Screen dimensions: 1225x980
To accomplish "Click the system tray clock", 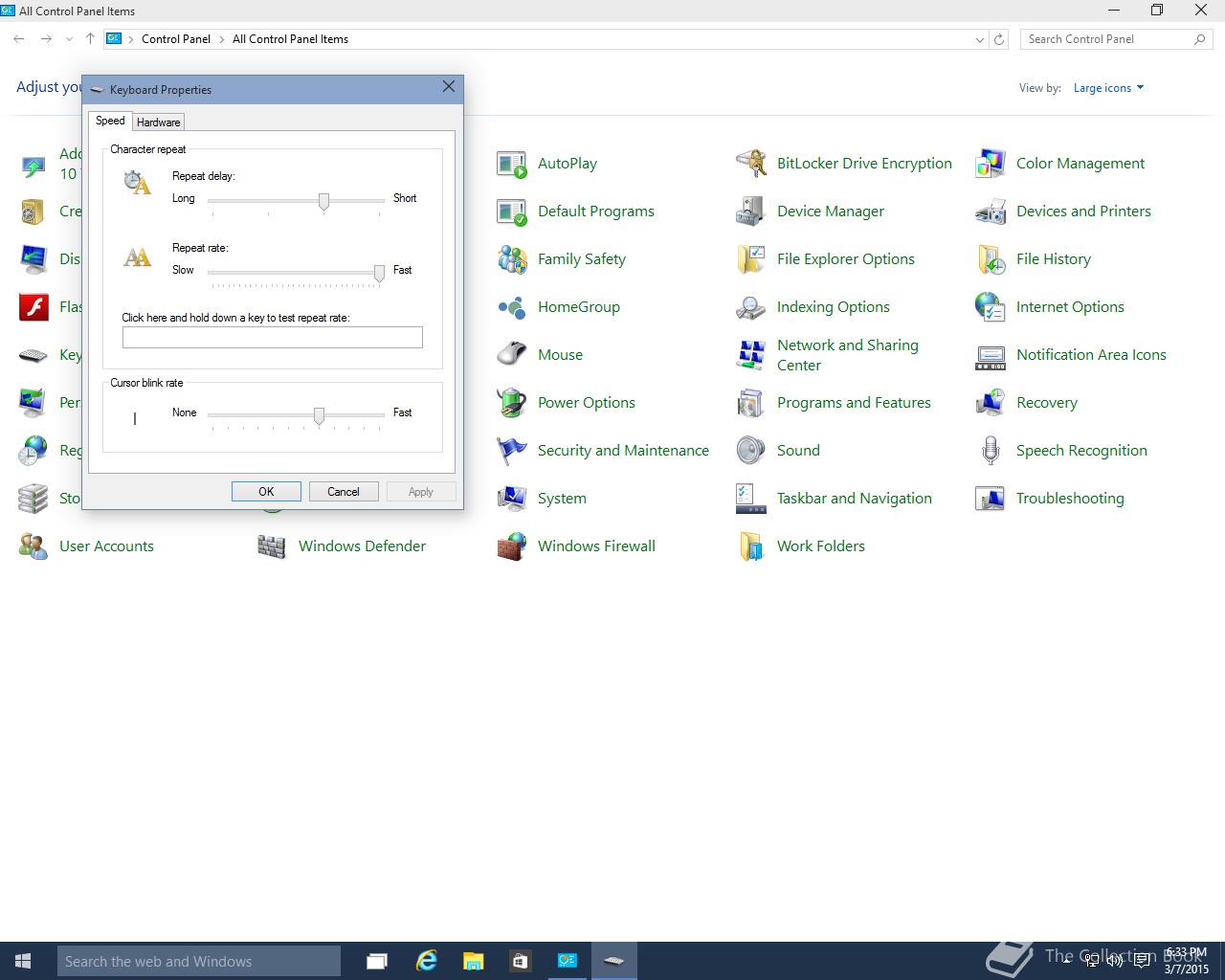I will coord(1187,961).
